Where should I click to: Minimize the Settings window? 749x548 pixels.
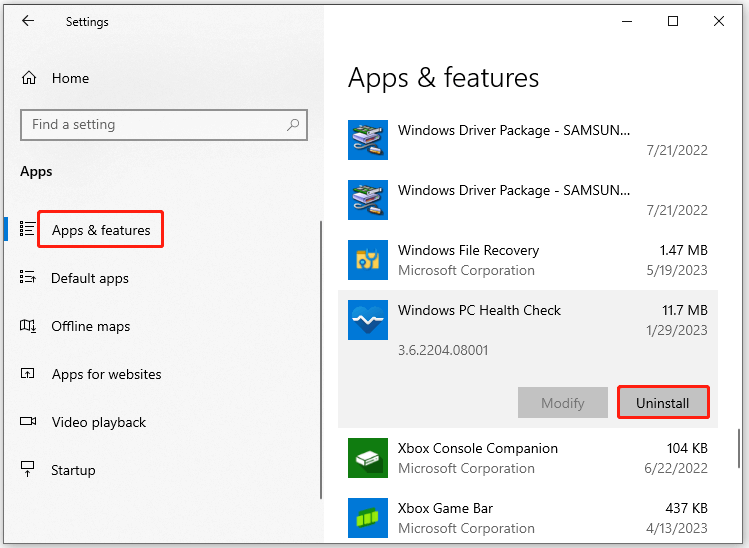point(627,21)
